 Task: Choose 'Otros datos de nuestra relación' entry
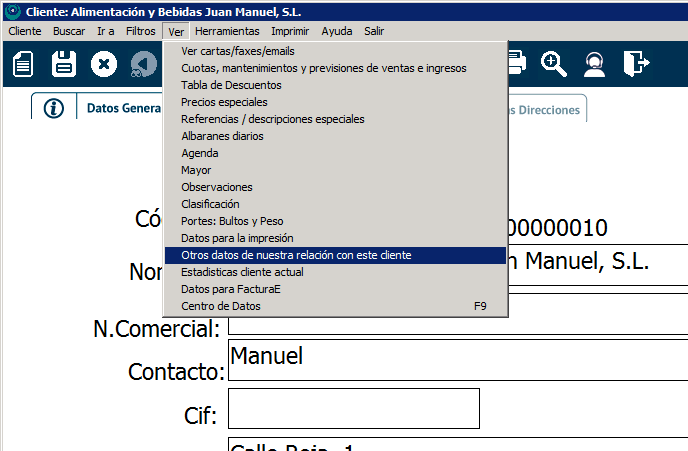[296, 255]
